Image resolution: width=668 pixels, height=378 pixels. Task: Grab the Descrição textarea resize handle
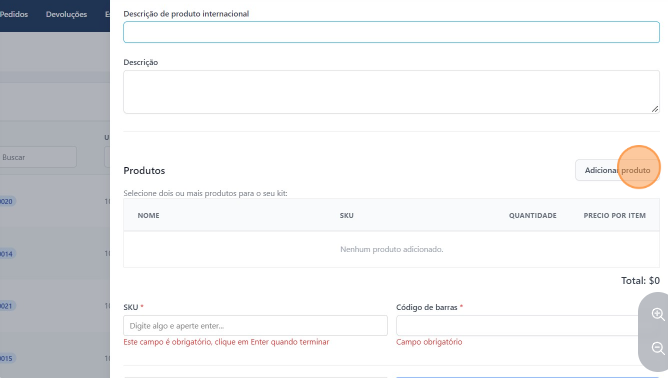(x=655, y=109)
